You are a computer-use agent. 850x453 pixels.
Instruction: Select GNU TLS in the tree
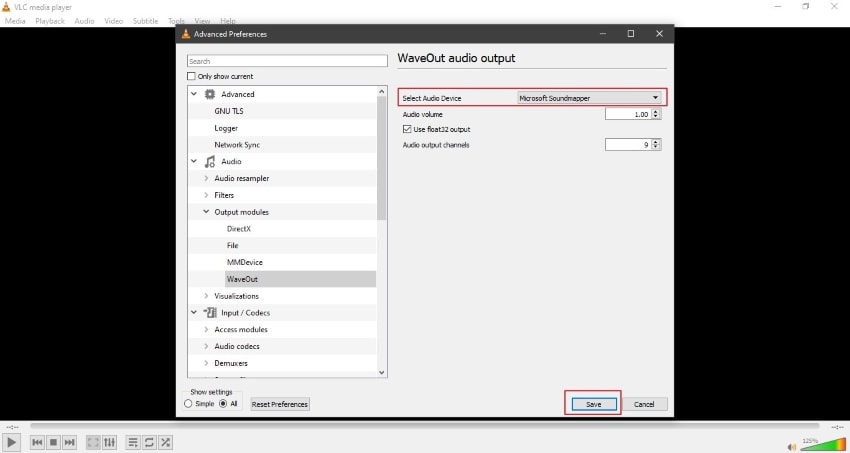point(229,111)
